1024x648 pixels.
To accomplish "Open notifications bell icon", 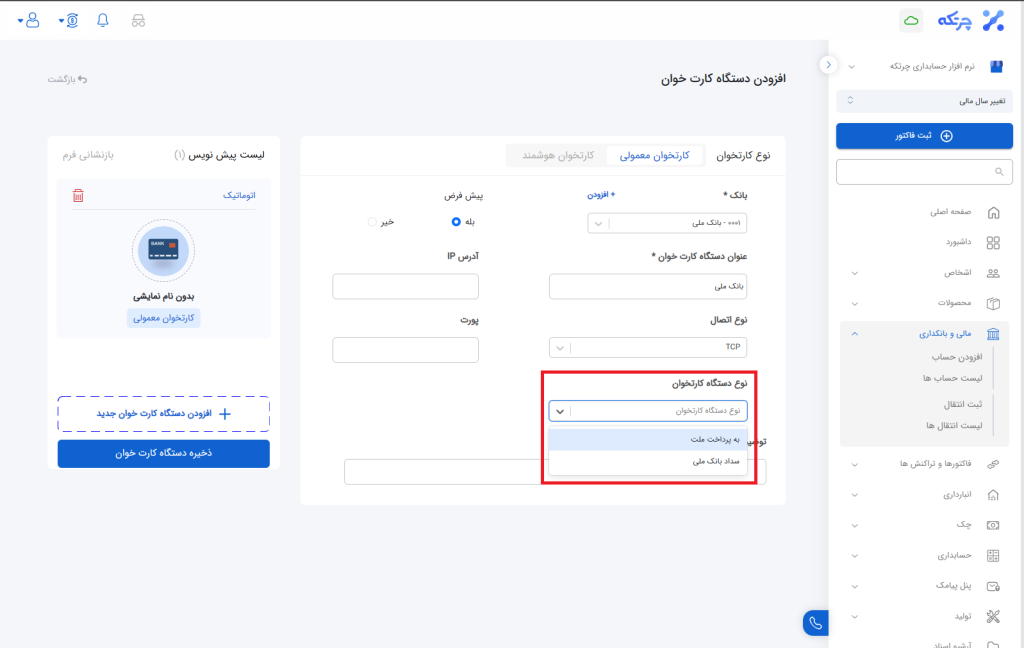I will pos(102,21).
